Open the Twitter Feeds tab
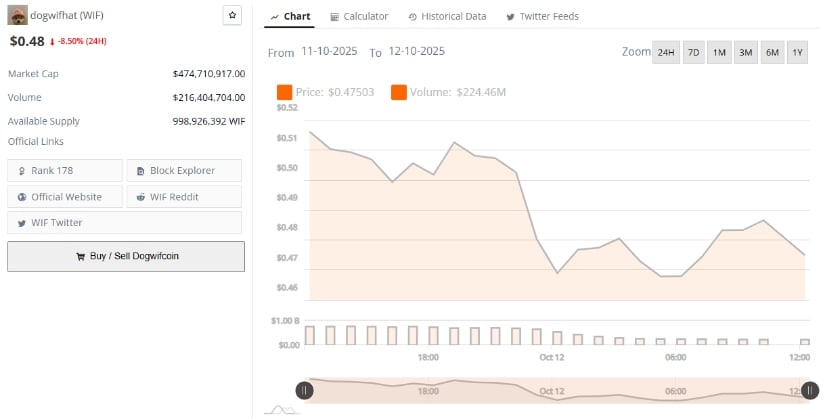The image size is (825, 419). 542,17
